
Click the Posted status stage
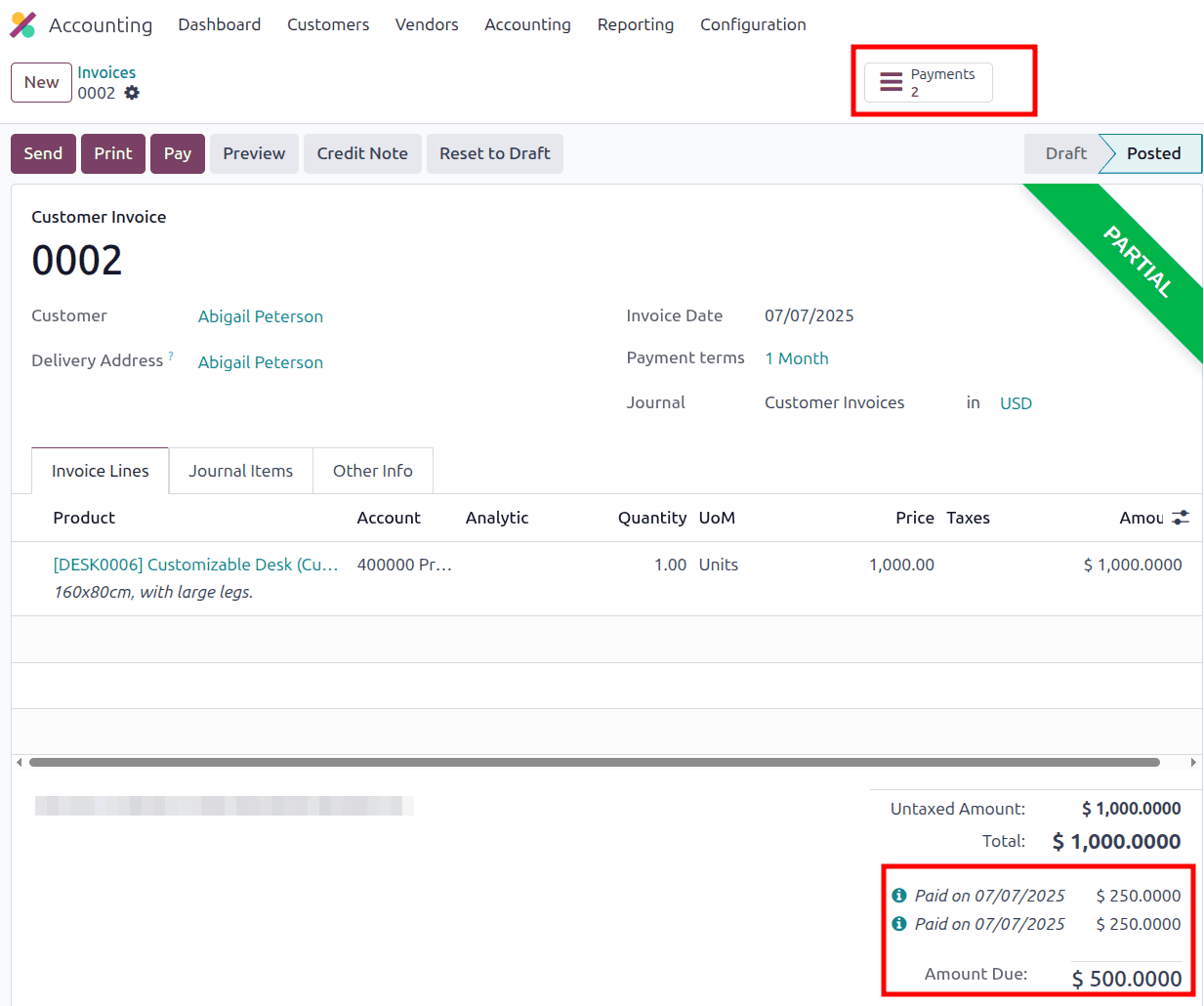pyautogui.click(x=1153, y=153)
